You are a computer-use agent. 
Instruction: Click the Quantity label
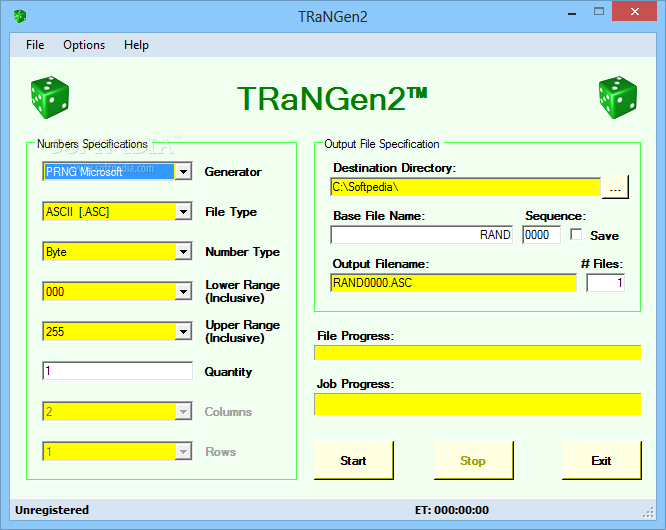[x=228, y=372]
